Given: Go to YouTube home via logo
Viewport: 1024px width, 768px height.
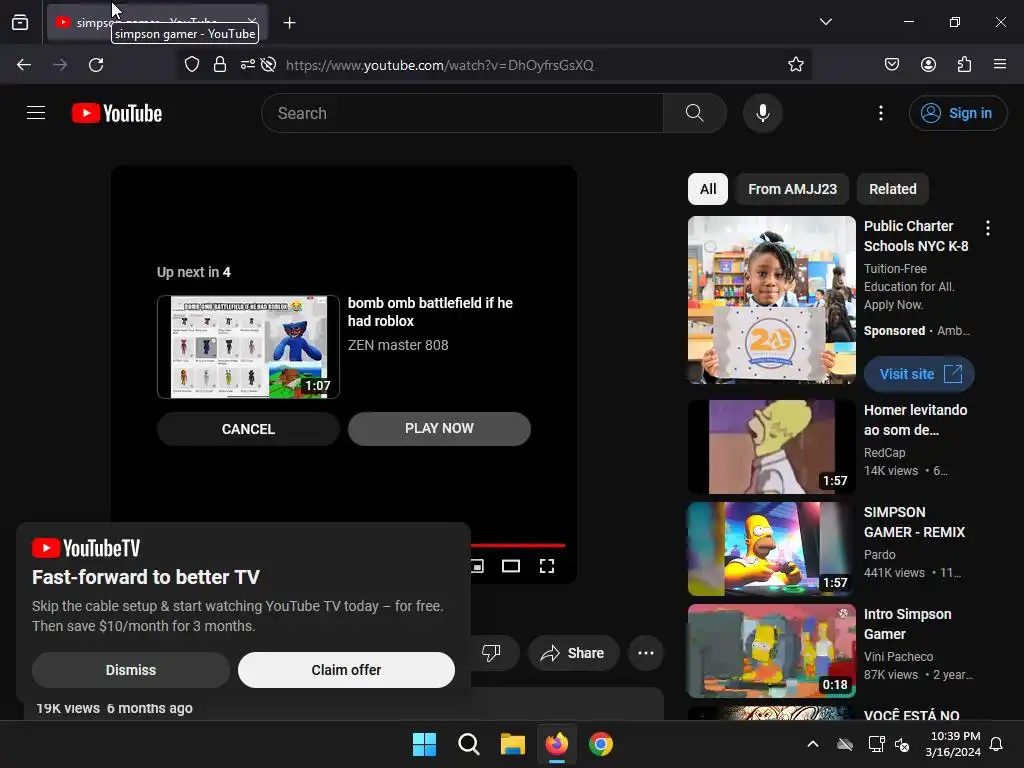Looking at the screenshot, I should pyautogui.click(x=117, y=113).
